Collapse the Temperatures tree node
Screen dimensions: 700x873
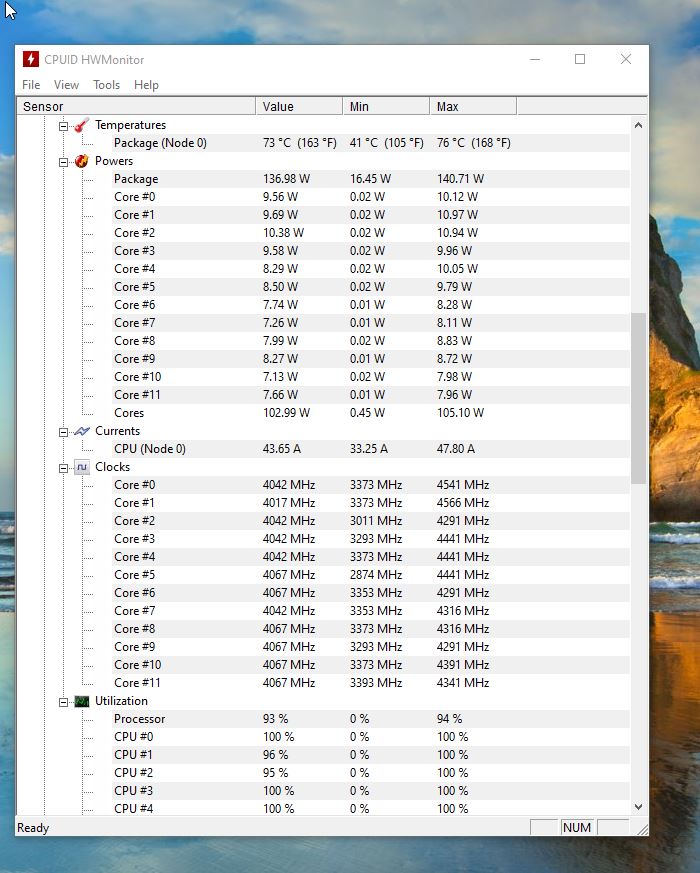click(63, 126)
